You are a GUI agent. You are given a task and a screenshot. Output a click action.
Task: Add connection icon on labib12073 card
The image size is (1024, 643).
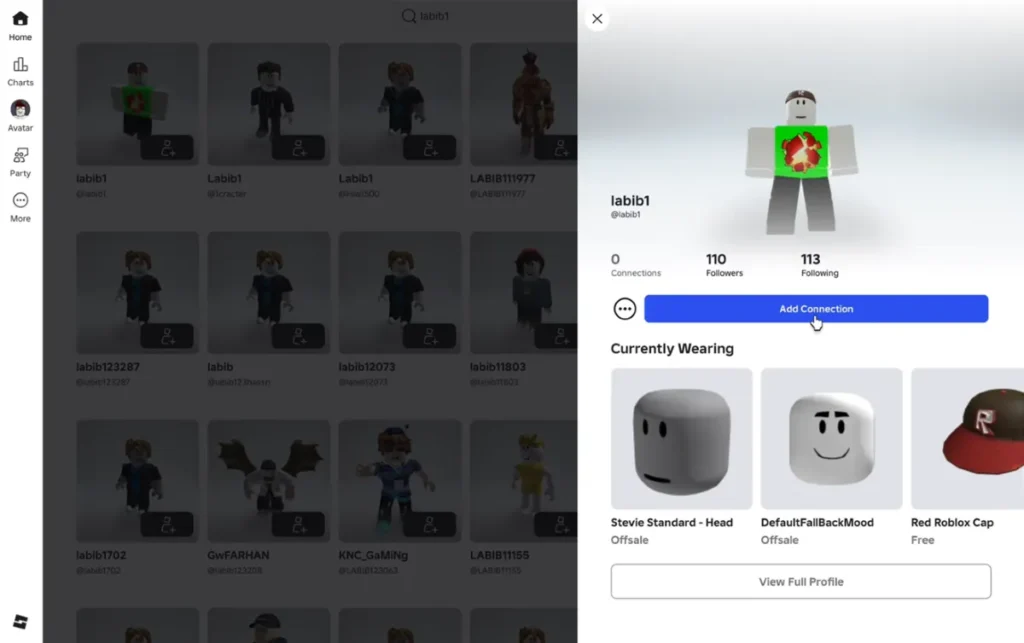click(430, 336)
